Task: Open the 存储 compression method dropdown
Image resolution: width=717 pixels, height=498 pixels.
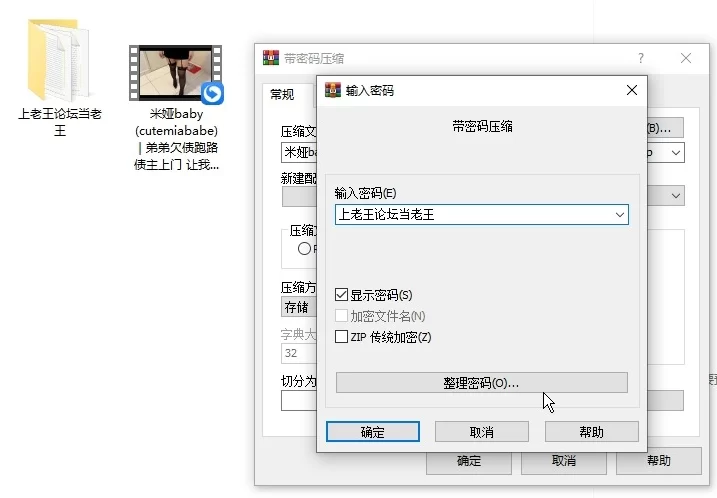Action: tap(299, 307)
